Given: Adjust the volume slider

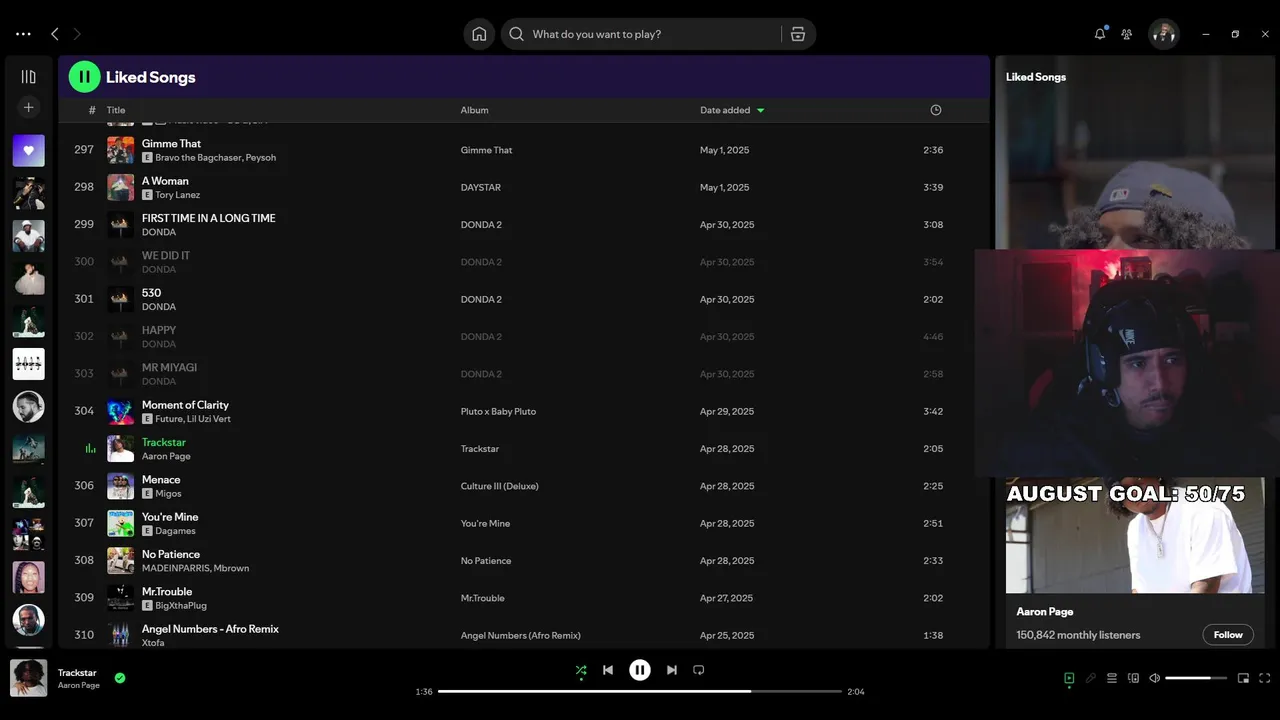Looking at the screenshot, I should (x=1195, y=678).
